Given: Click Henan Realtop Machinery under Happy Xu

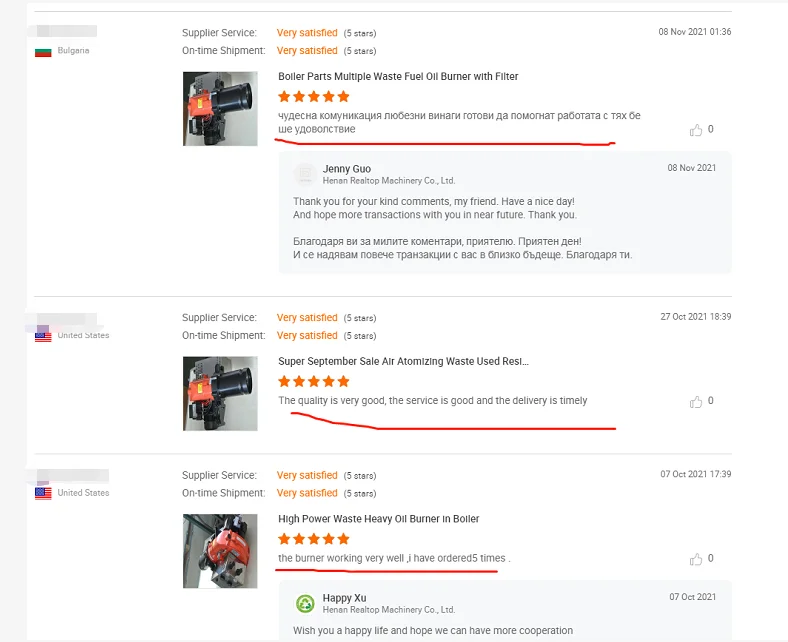Looking at the screenshot, I should [388, 610].
